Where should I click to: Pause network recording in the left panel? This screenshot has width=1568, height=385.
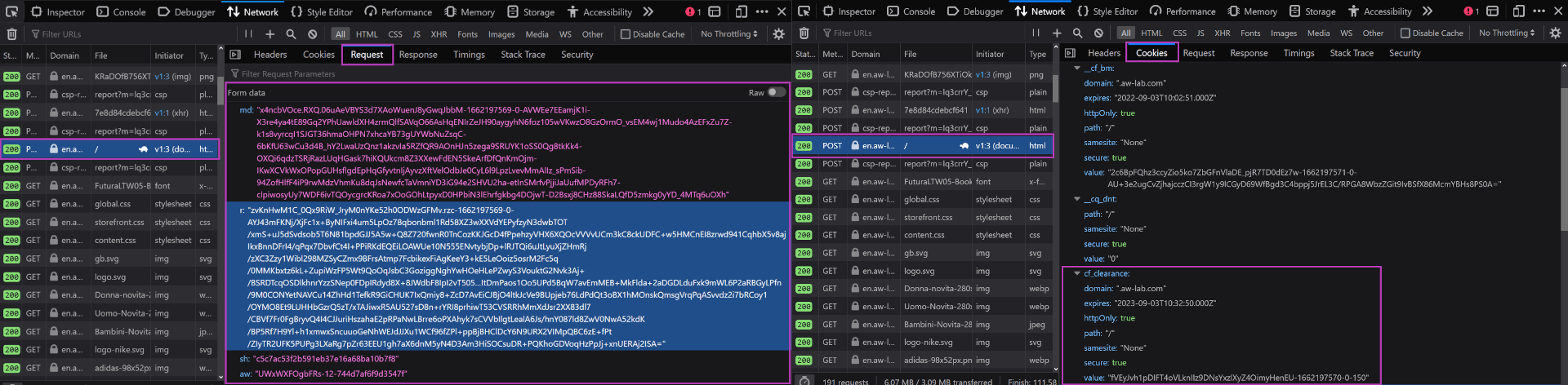tap(248, 34)
